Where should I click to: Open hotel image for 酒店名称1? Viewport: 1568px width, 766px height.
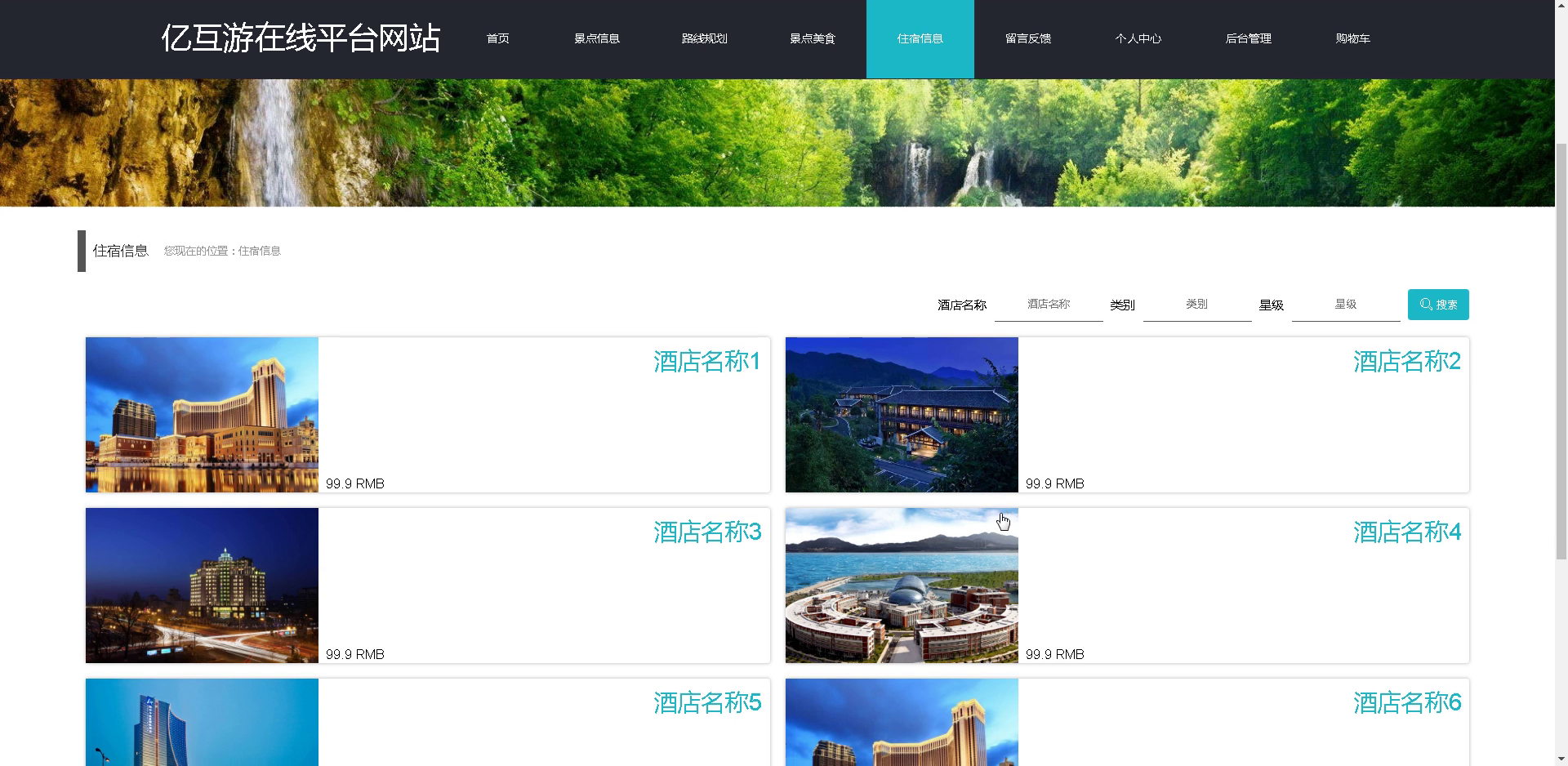click(202, 415)
